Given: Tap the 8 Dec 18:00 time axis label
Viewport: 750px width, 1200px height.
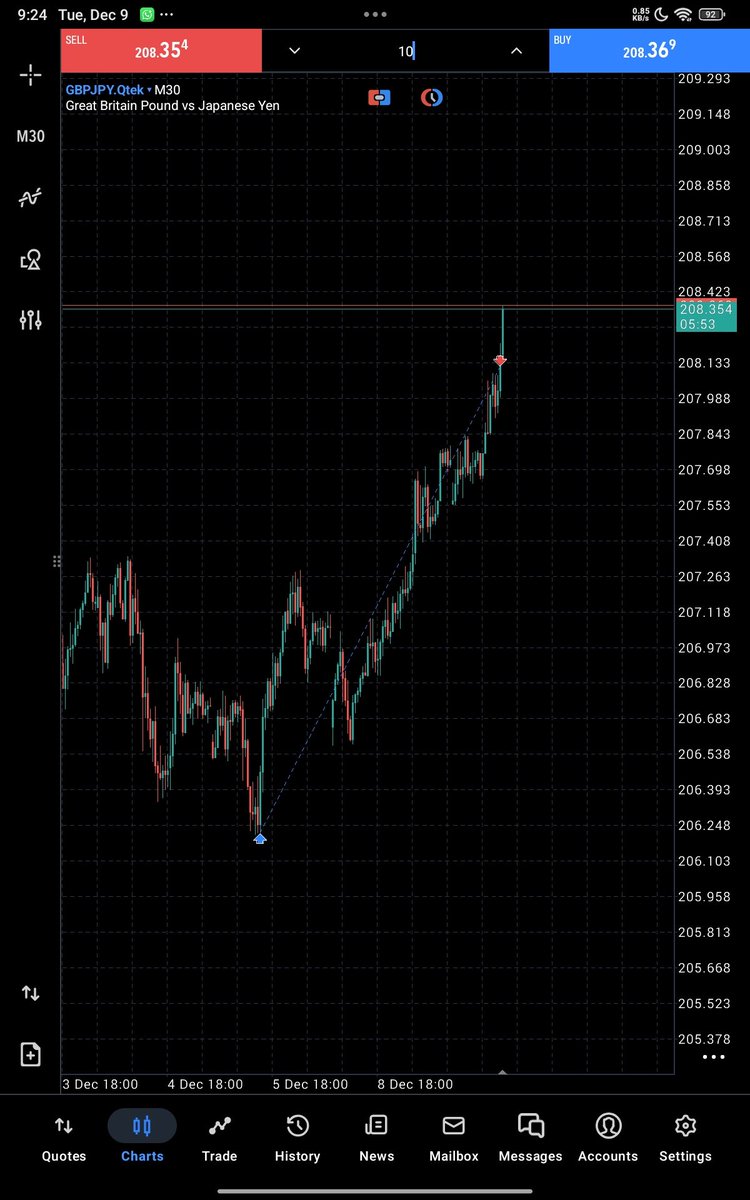Looking at the screenshot, I should [x=415, y=1084].
